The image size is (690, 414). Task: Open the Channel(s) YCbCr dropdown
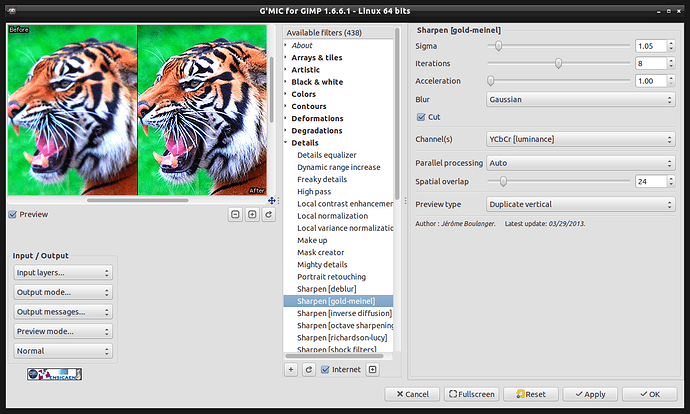(x=580, y=138)
